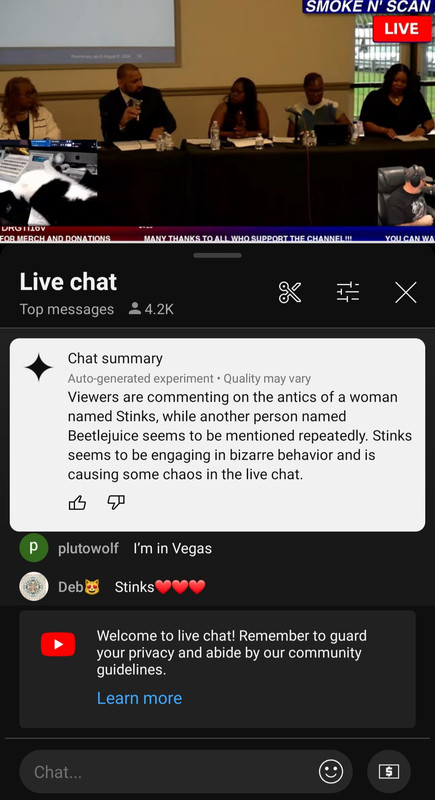Open the Top messages chat mode selector
Viewport: 435px width, 800px height.
67,309
